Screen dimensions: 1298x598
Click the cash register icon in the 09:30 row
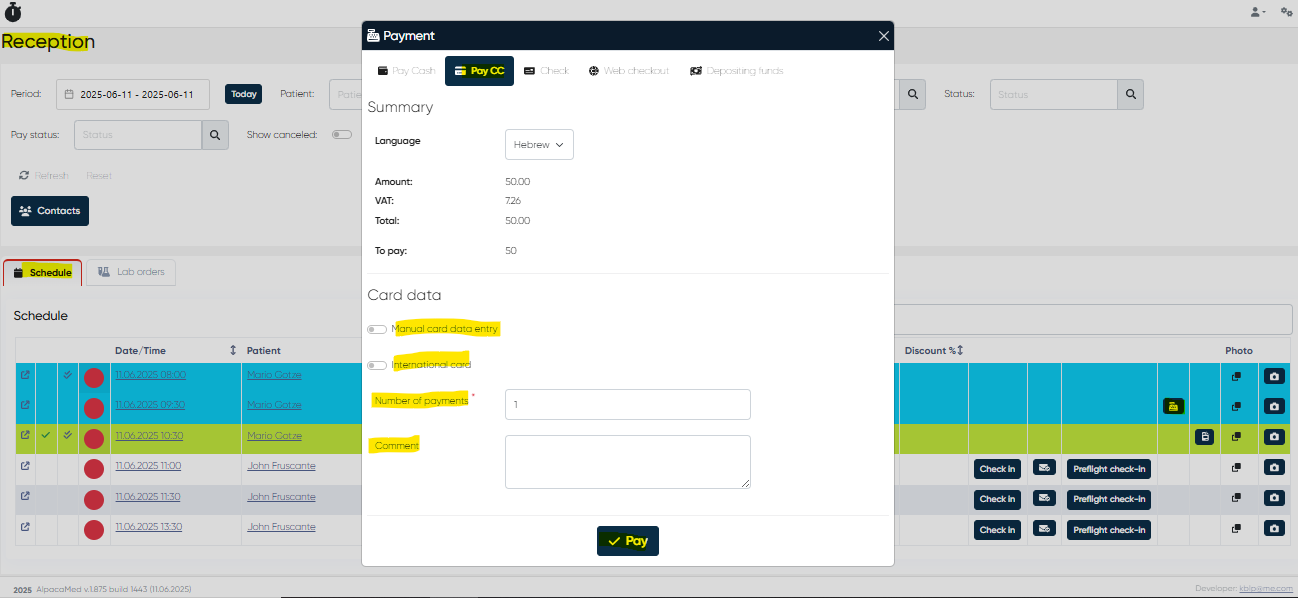click(x=1173, y=406)
